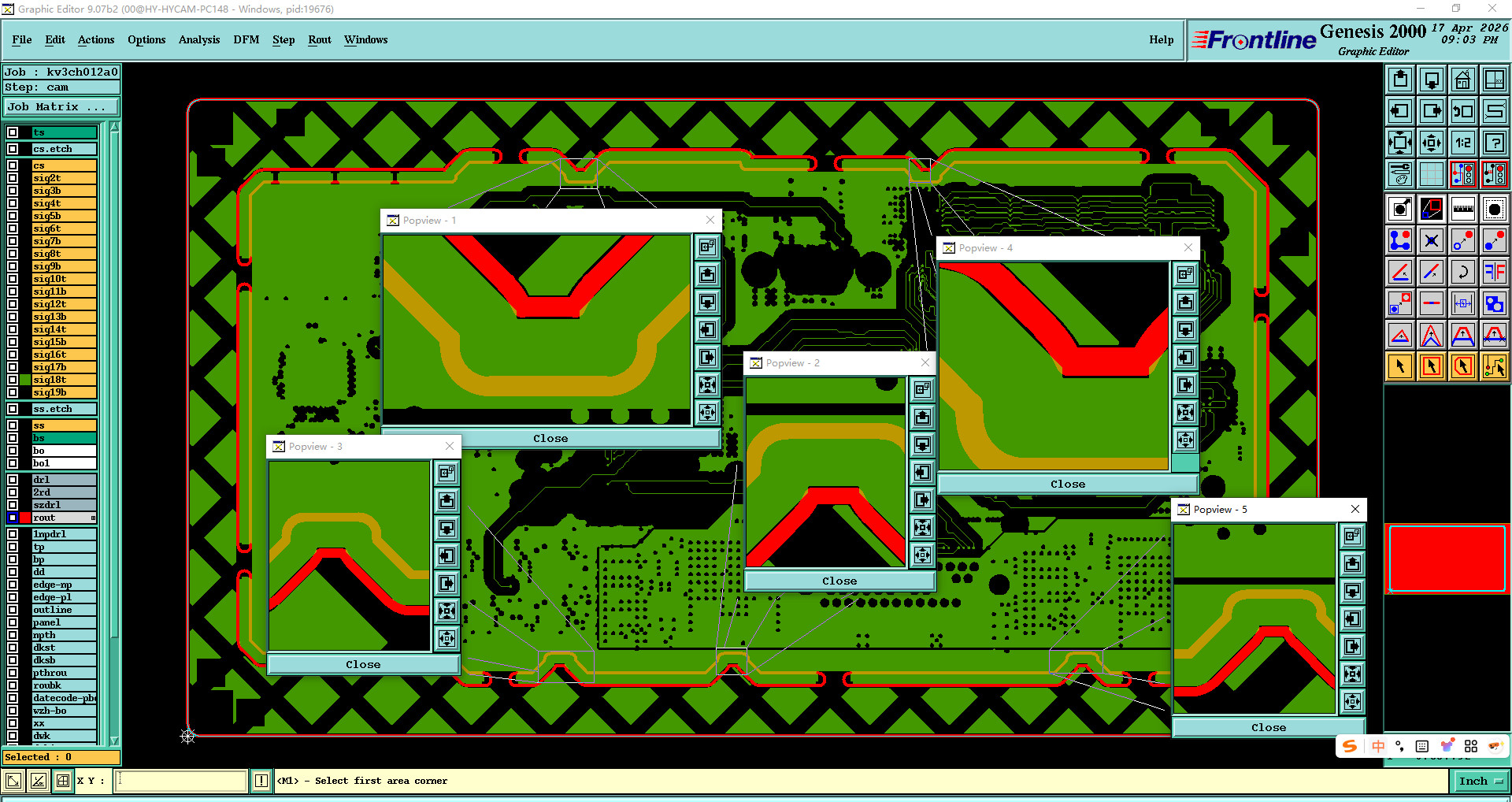Select the edge-np layer name
Image resolution: width=1512 pixels, height=802 pixels.
64,585
